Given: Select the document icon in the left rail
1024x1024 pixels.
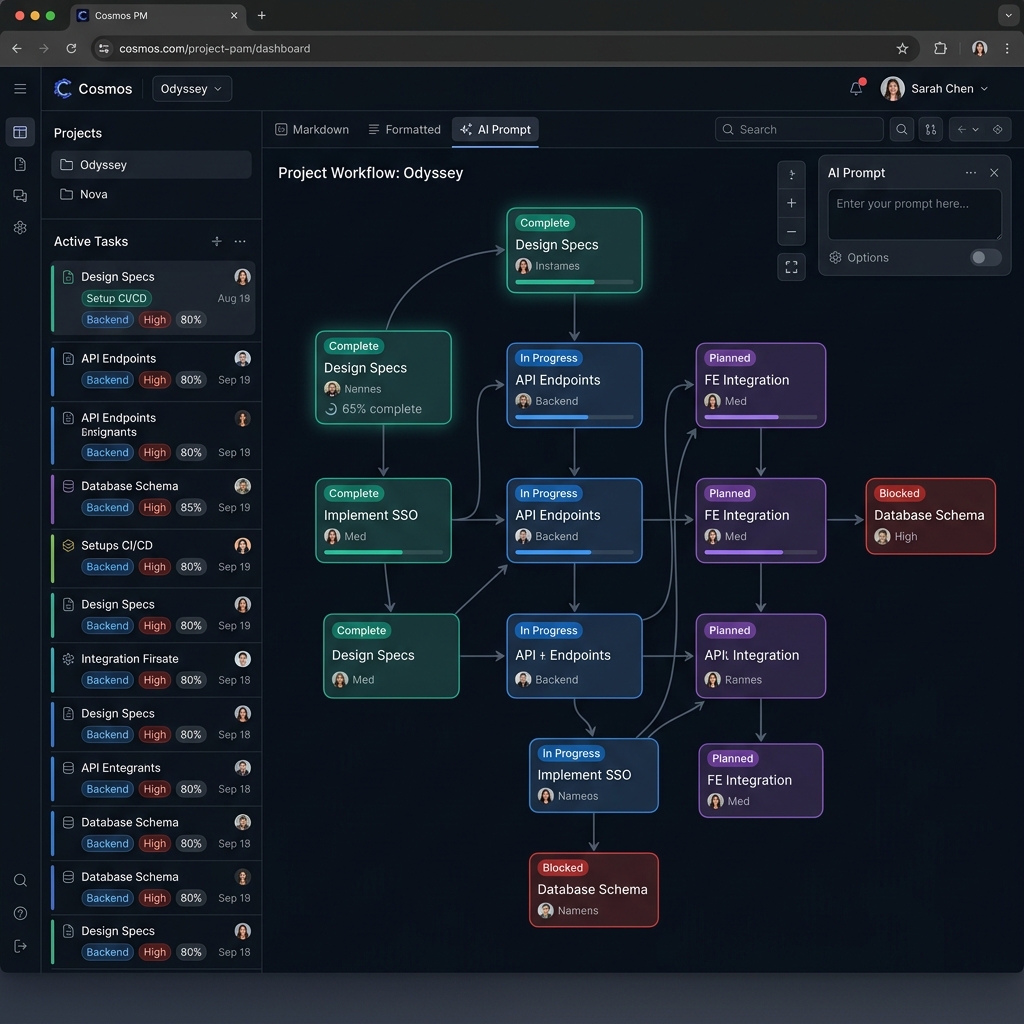Looking at the screenshot, I should [x=20, y=163].
